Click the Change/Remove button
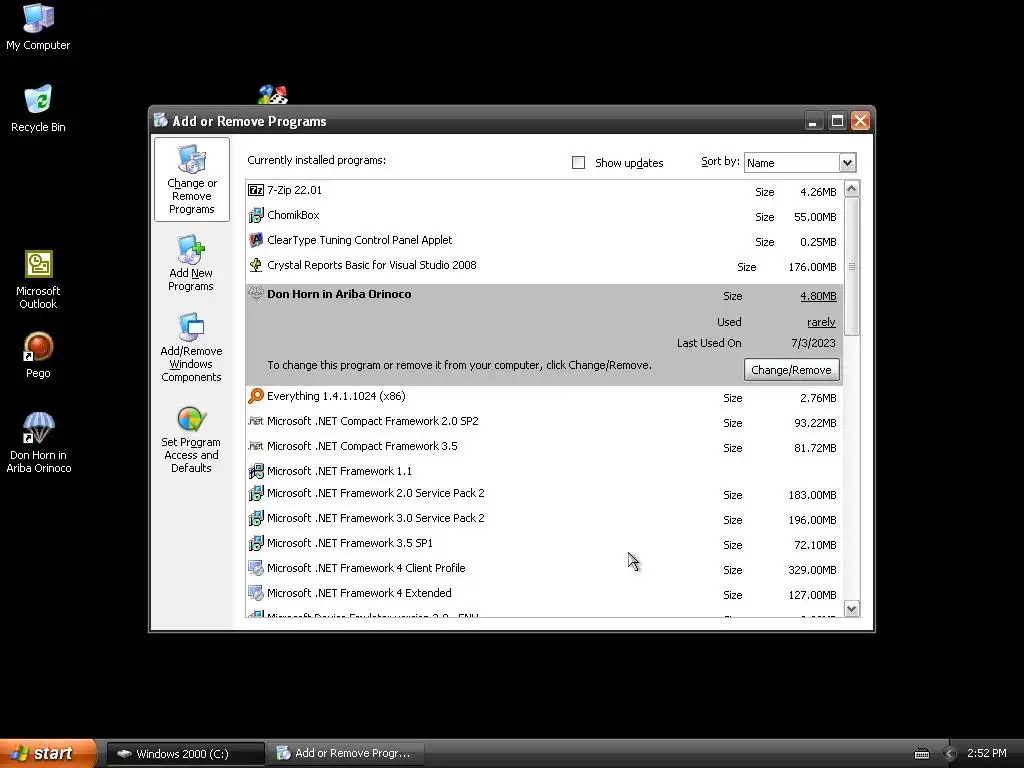The height and width of the screenshot is (768, 1024). click(x=792, y=370)
